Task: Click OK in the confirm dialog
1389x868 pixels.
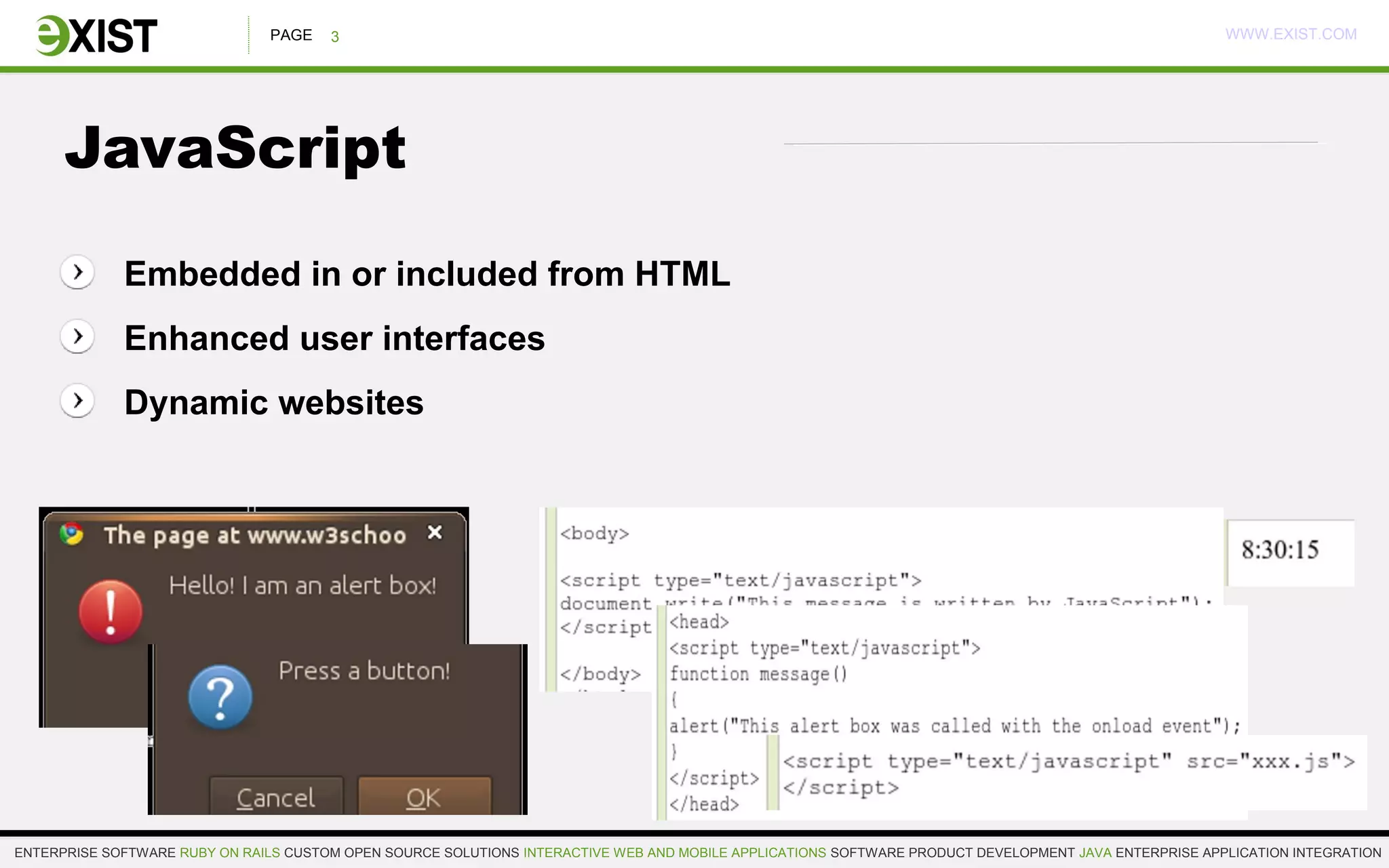Action: click(424, 797)
